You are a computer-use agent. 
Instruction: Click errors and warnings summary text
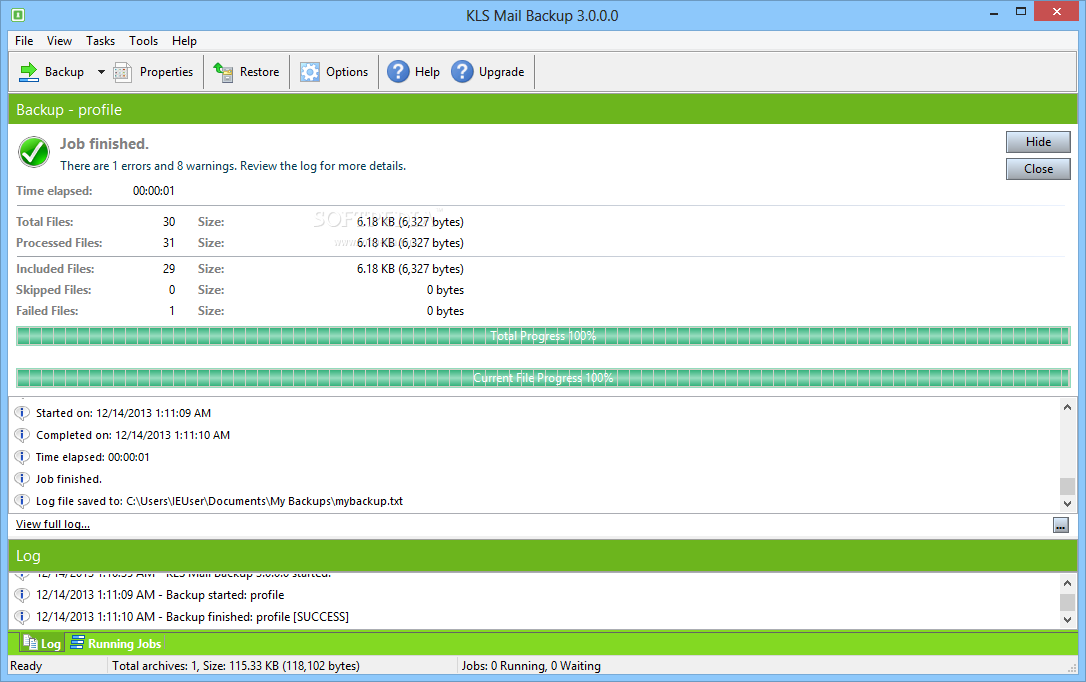point(233,165)
